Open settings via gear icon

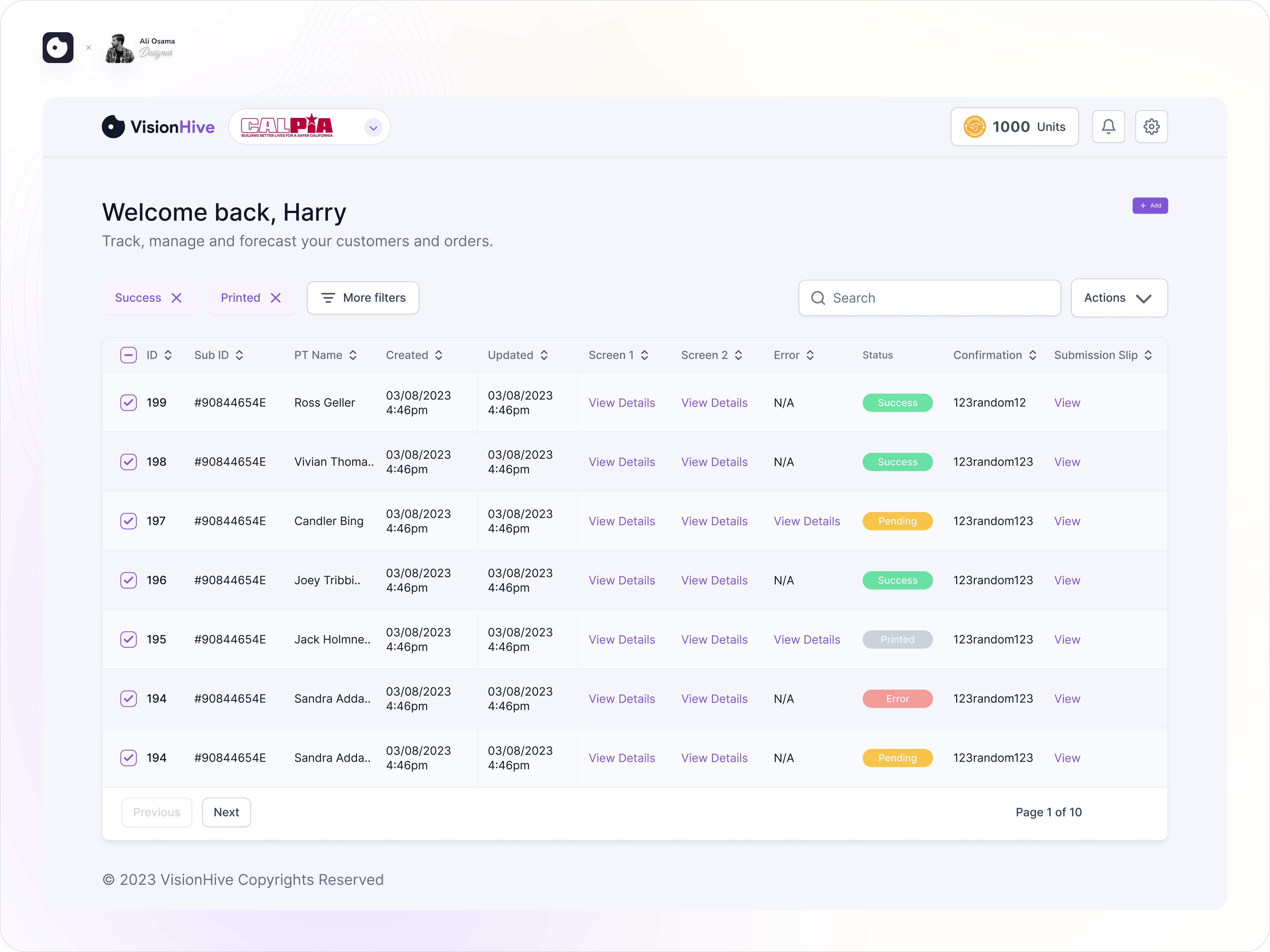1151,126
